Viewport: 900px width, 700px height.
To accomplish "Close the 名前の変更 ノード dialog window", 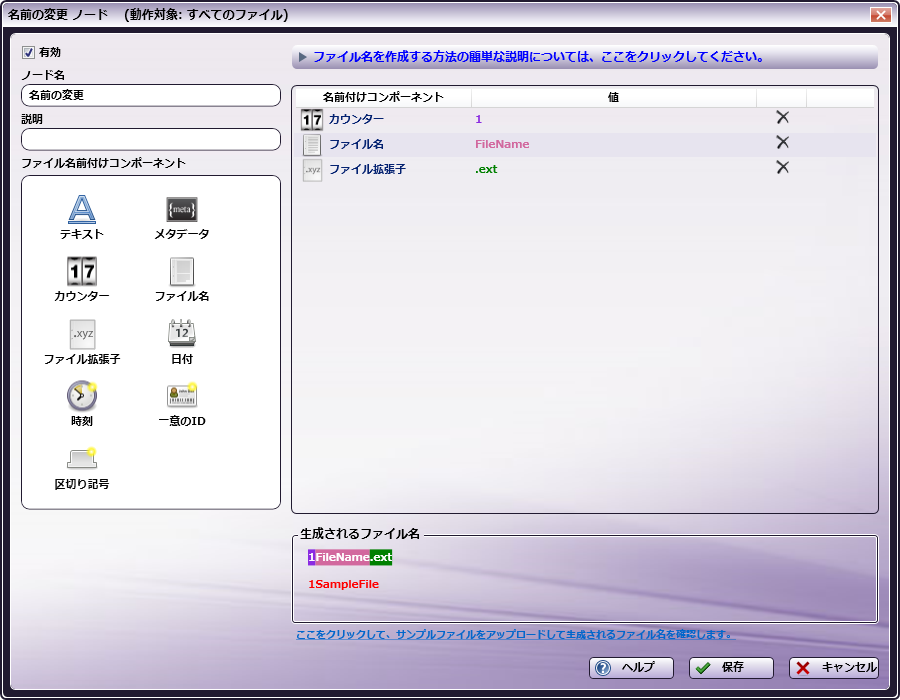I will coord(880,14).
